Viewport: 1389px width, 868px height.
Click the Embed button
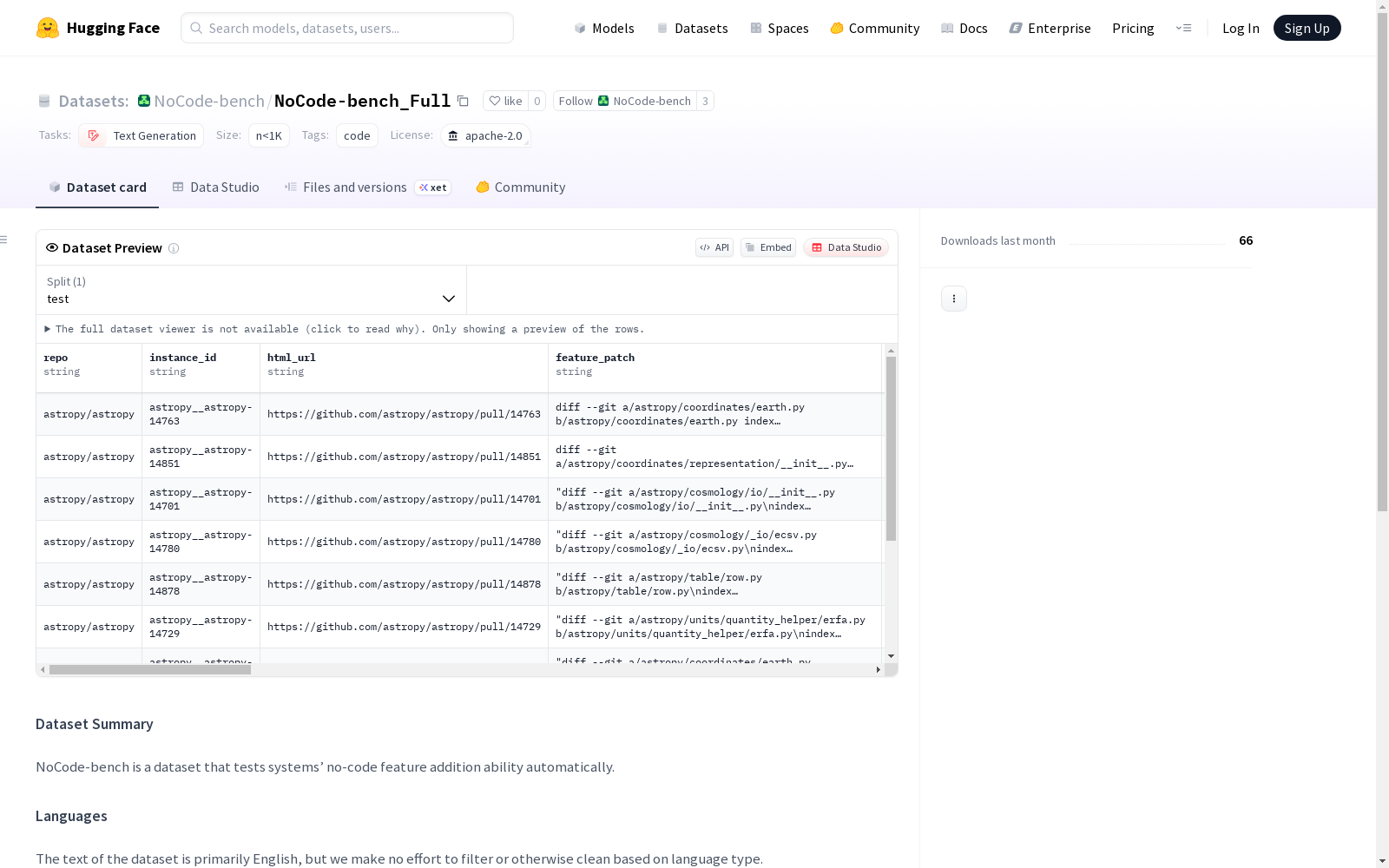tap(768, 247)
